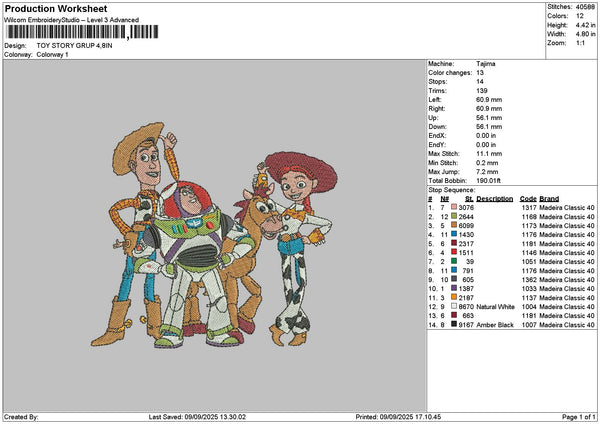Viewport: 600px width, 424px height.
Task: Pick the Natural White color swatch
Action: click(x=454, y=306)
